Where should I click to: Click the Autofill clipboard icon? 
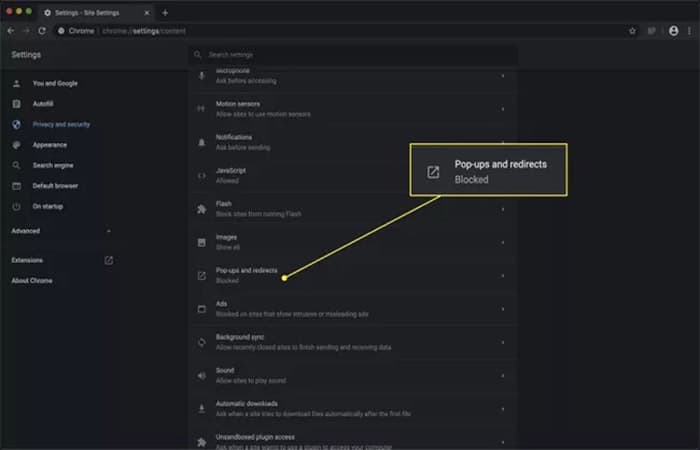point(17,104)
